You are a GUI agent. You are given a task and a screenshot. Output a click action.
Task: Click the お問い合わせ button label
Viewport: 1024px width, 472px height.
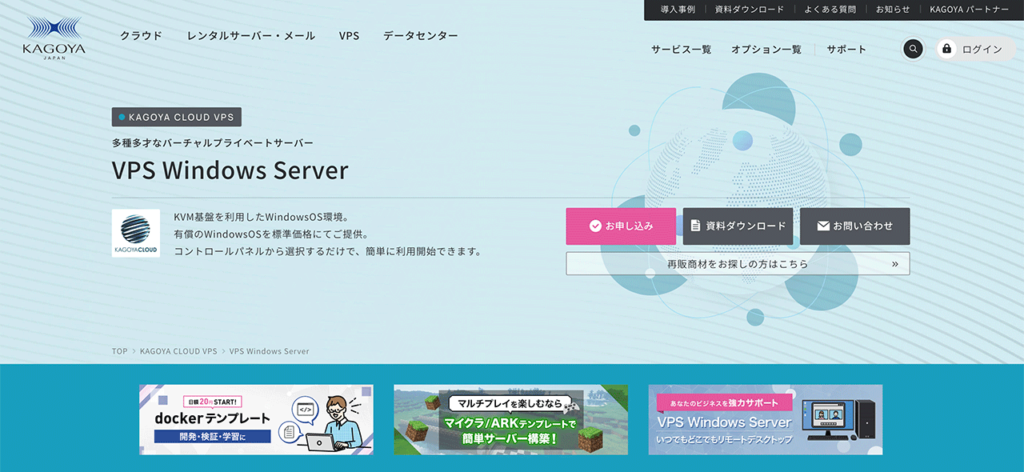point(863,226)
